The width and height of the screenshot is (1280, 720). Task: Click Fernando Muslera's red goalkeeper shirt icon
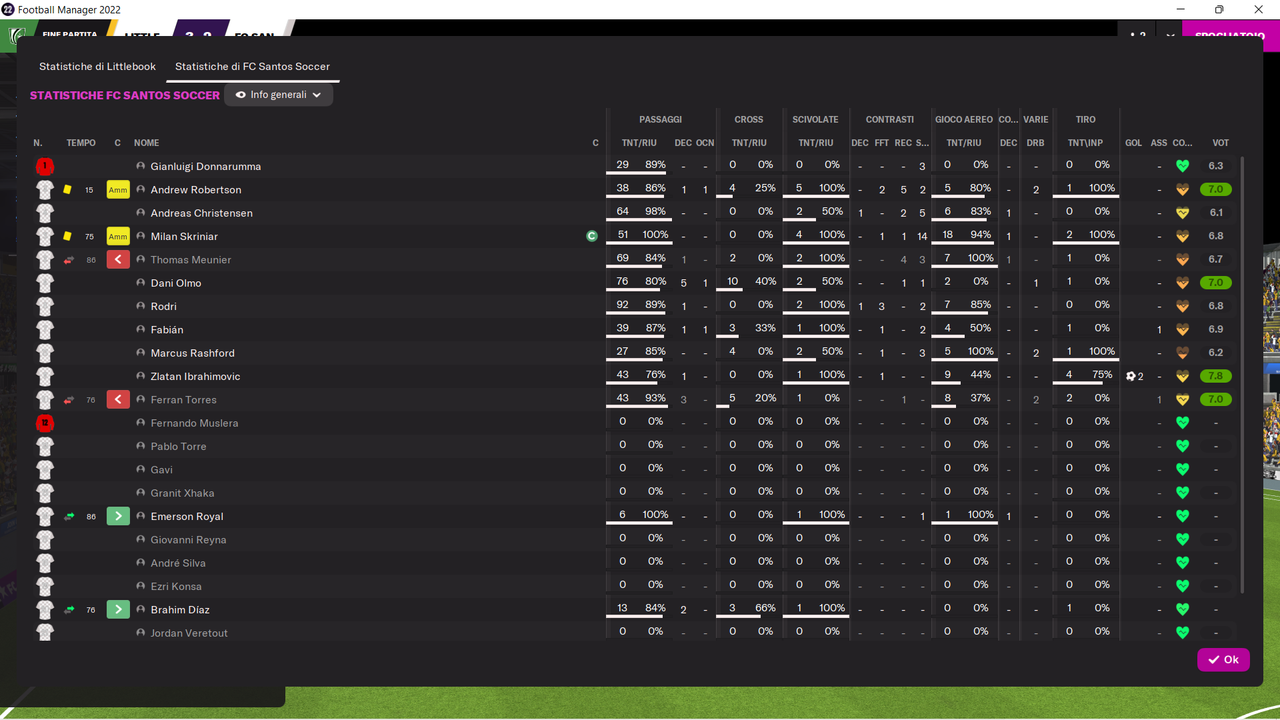45,423
